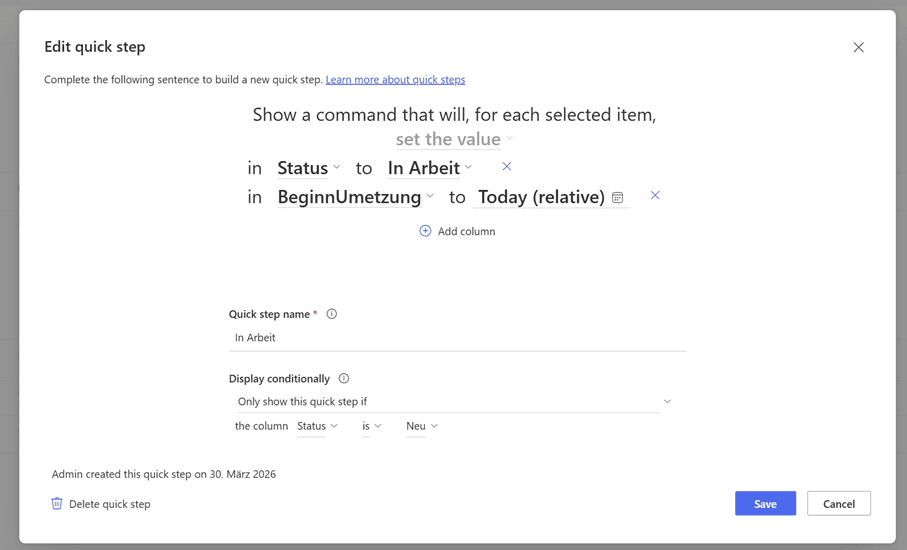Open the BeginnUmetzung column dropdown
The height and width of the screenshot is (550, 907).
(356, 197)
